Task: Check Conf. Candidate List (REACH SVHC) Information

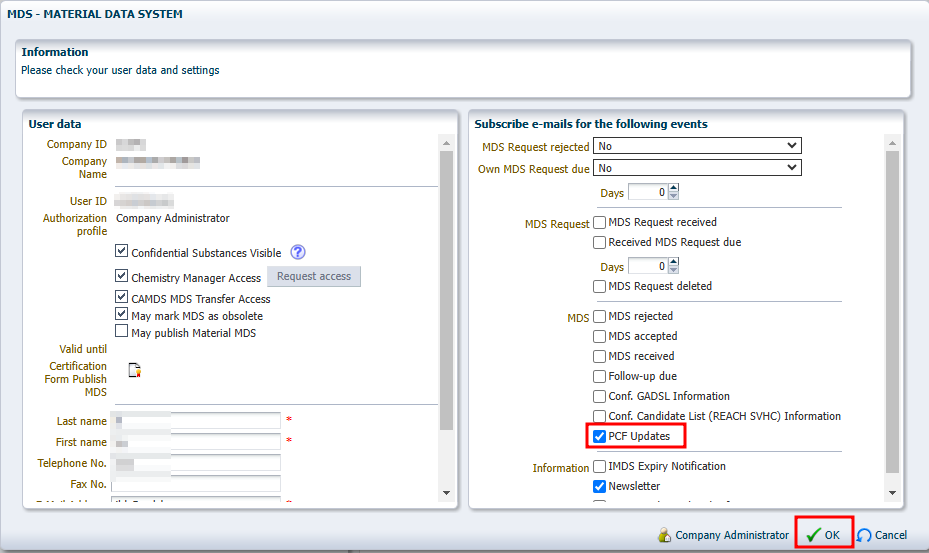Action: (600, 416)
